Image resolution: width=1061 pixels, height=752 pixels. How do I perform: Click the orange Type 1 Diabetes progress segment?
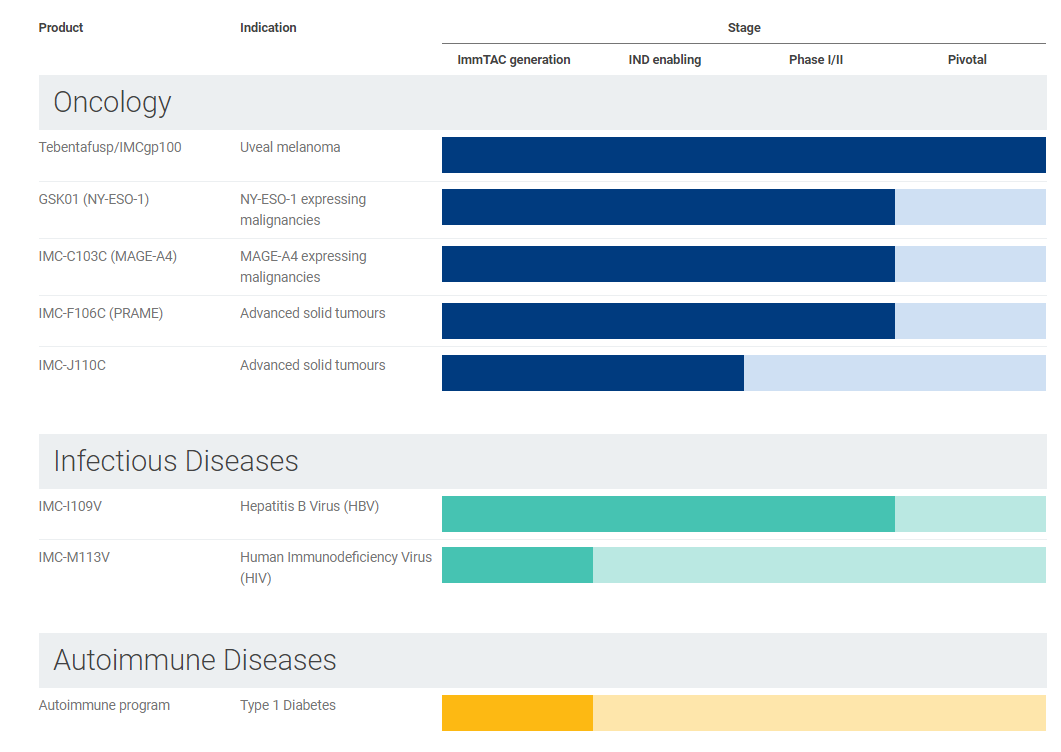pos(517,713)
